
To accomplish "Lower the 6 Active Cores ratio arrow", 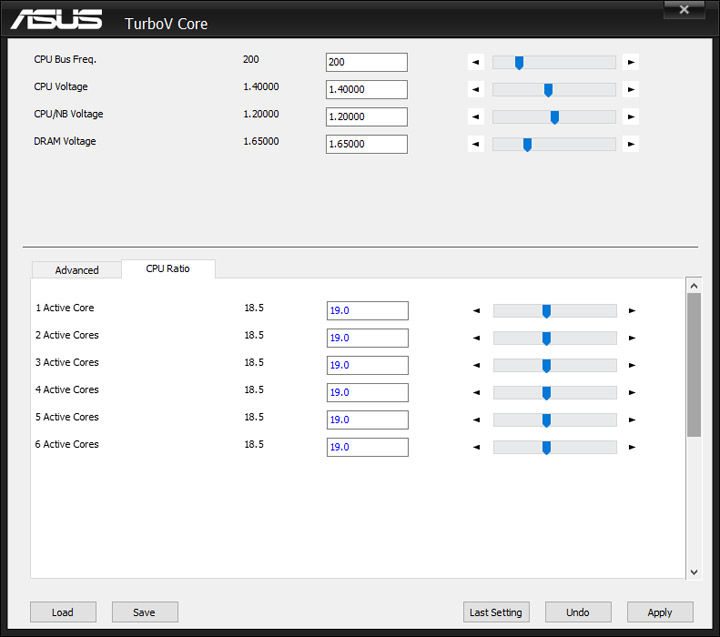I will (477, 447).
